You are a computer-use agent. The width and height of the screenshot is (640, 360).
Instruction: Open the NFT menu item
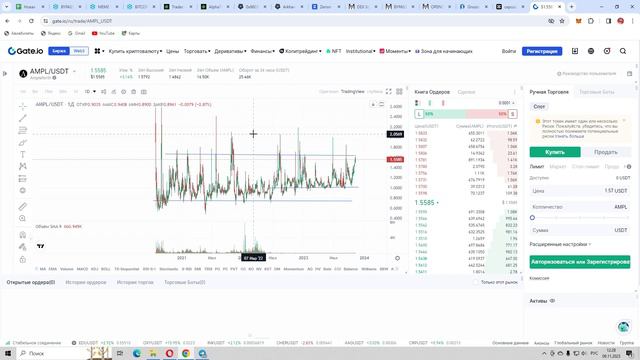(x=334, y=51)
